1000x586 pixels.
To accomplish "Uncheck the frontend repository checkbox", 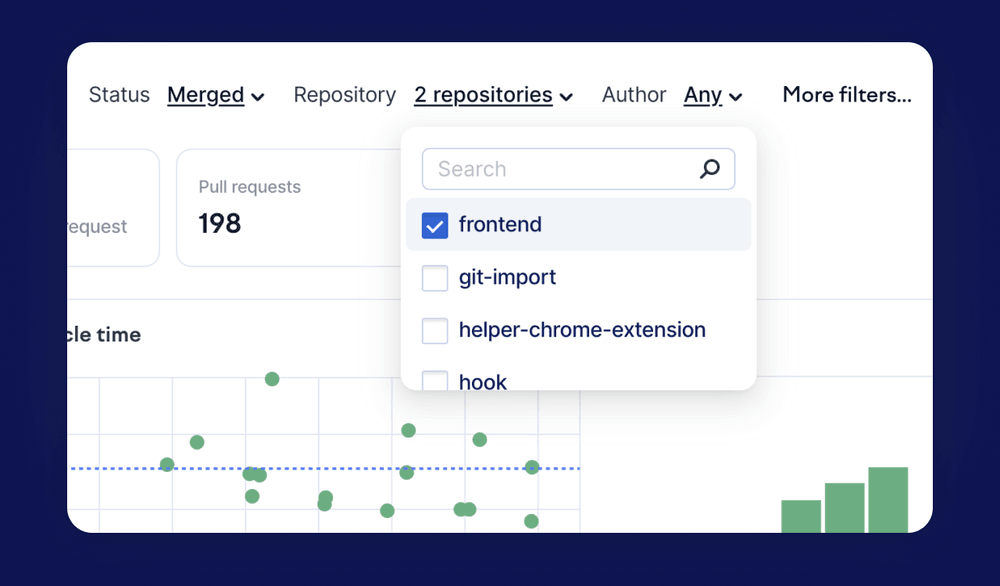I will coord(435,225).
